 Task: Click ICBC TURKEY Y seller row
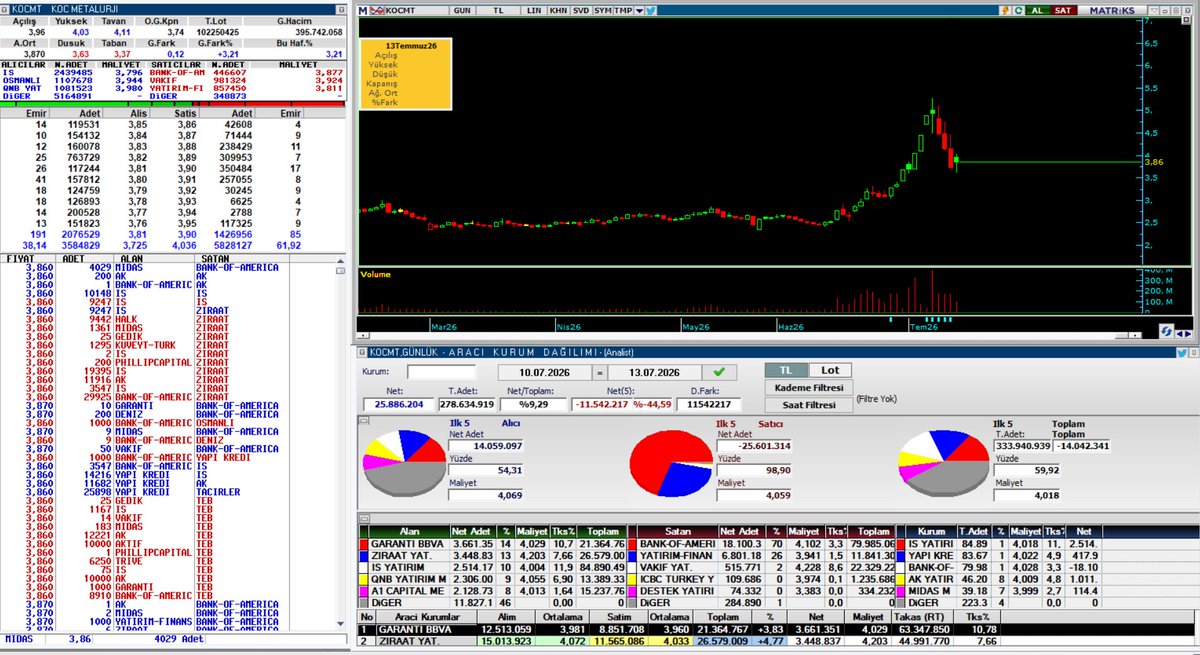[761, 580]
